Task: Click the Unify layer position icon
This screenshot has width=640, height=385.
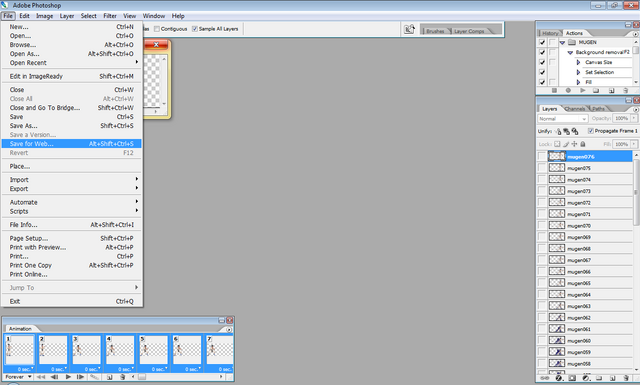Action: pos(558,131)
